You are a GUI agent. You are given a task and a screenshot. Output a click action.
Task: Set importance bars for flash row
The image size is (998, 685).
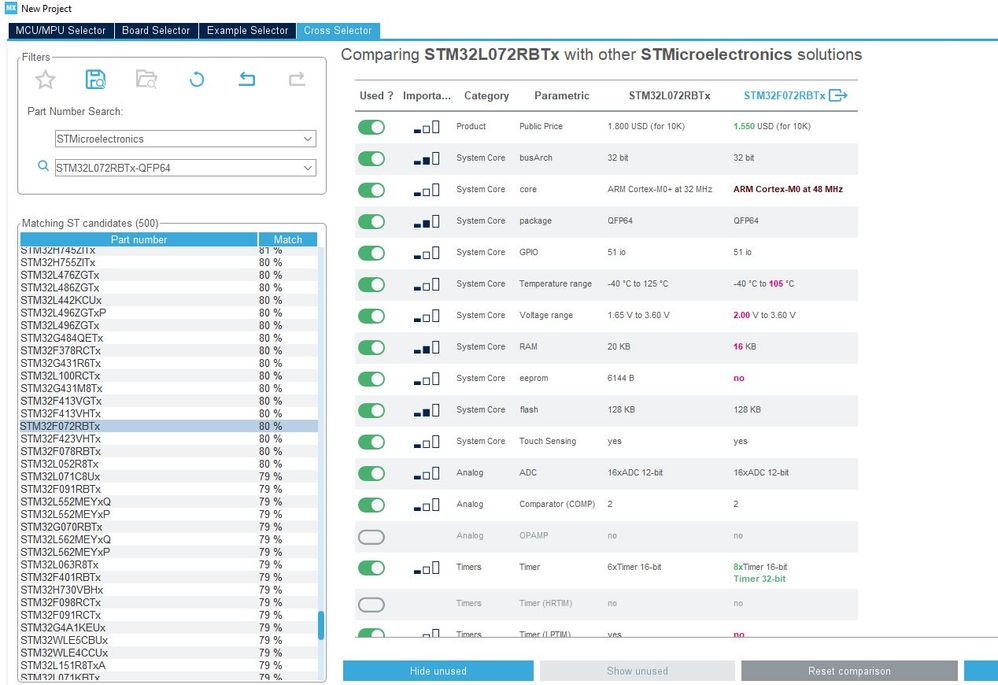tap(426, 411)
